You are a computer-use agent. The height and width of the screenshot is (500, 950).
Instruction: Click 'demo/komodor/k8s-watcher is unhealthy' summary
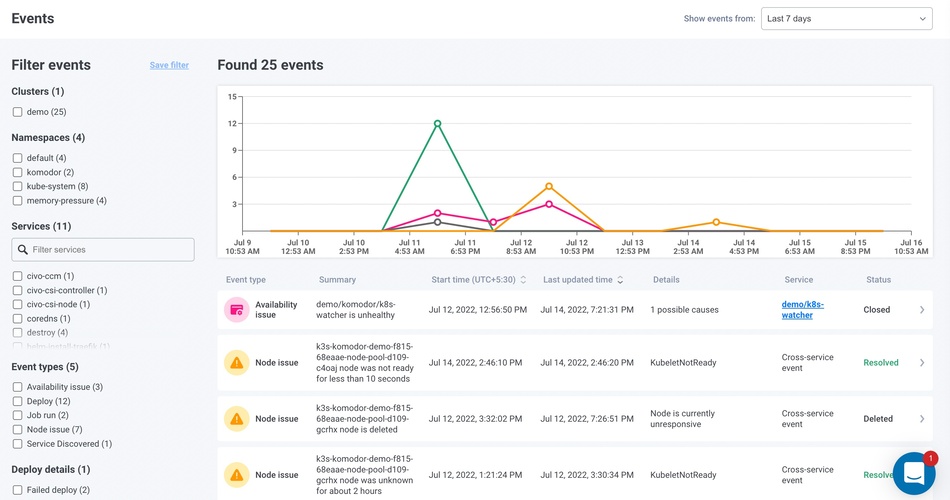pyautogui.click(x=356, y=310)
